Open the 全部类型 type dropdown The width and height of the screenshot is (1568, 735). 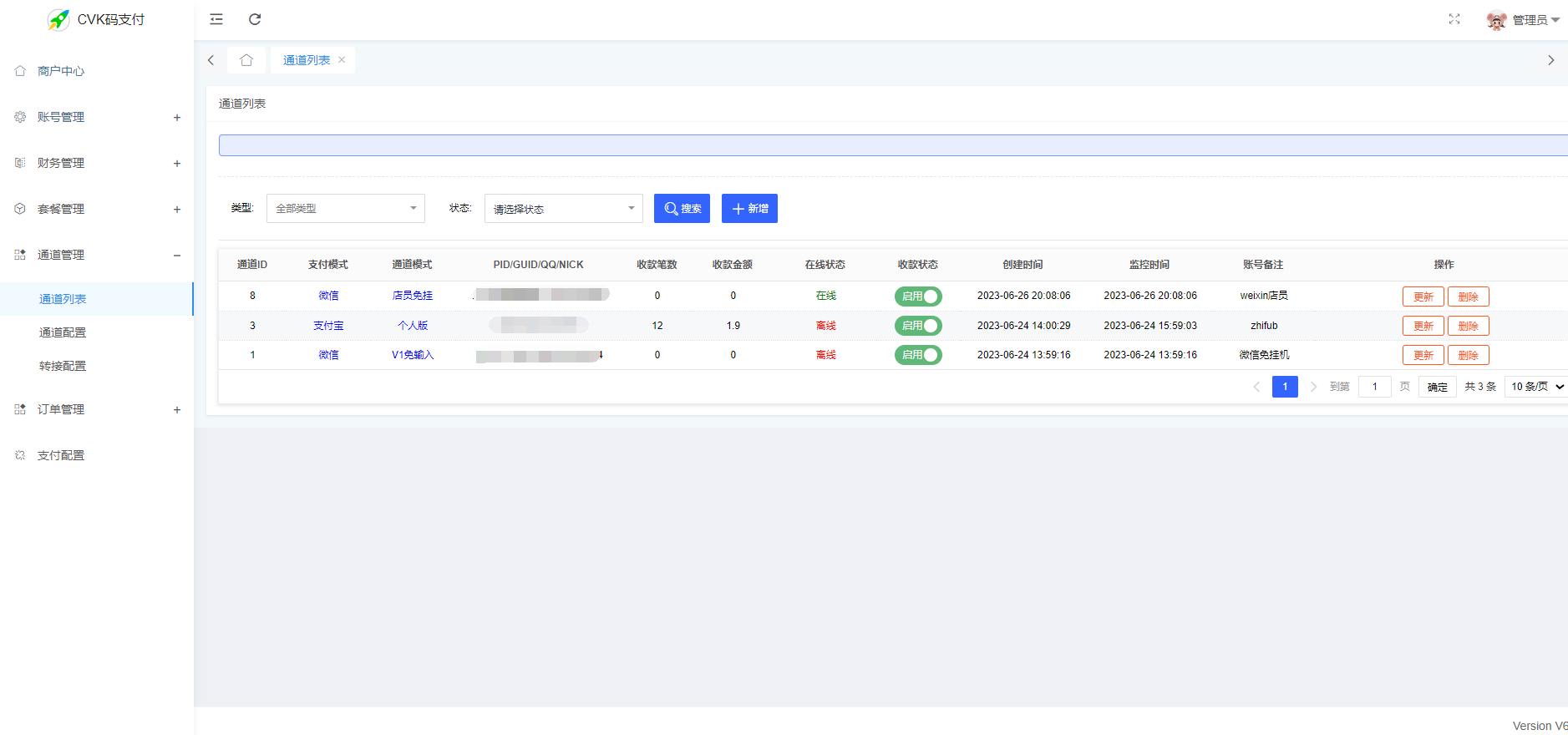coord(345,209)
